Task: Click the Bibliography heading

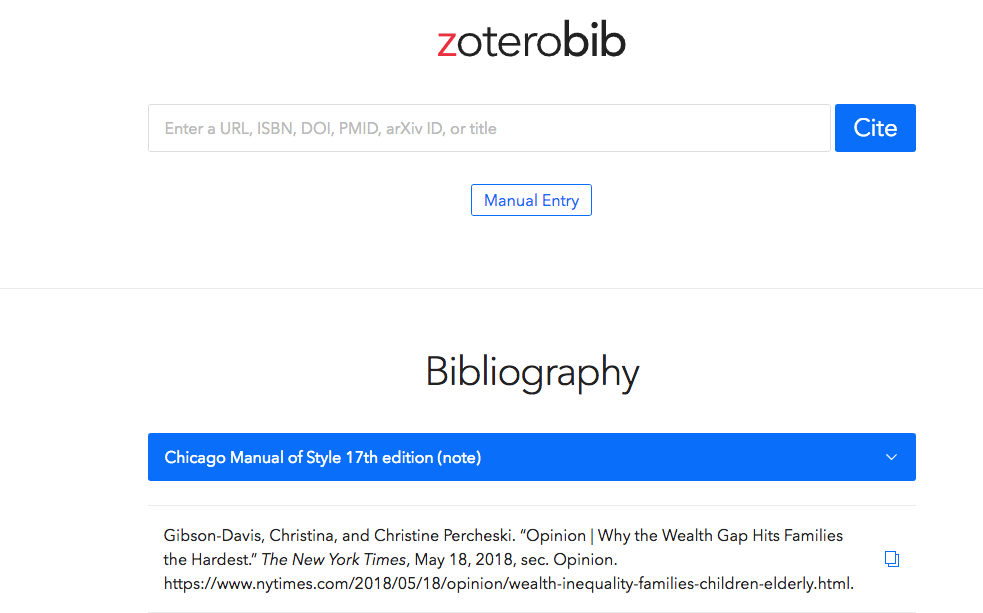Action: (532, 372)
